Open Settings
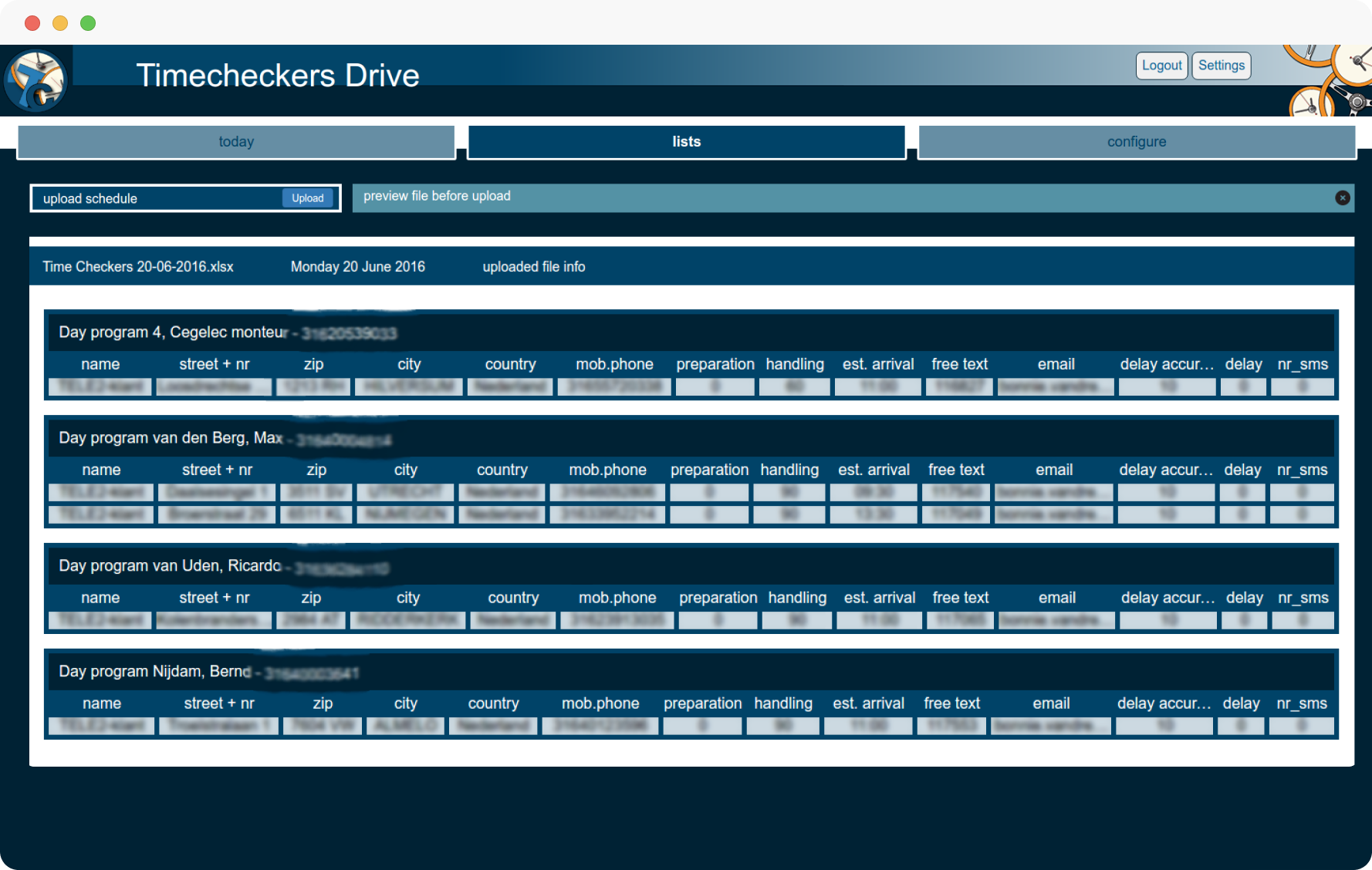The width and height of the screenshot is (1372, 870). pyautogui.click(x=1221, y=66)
